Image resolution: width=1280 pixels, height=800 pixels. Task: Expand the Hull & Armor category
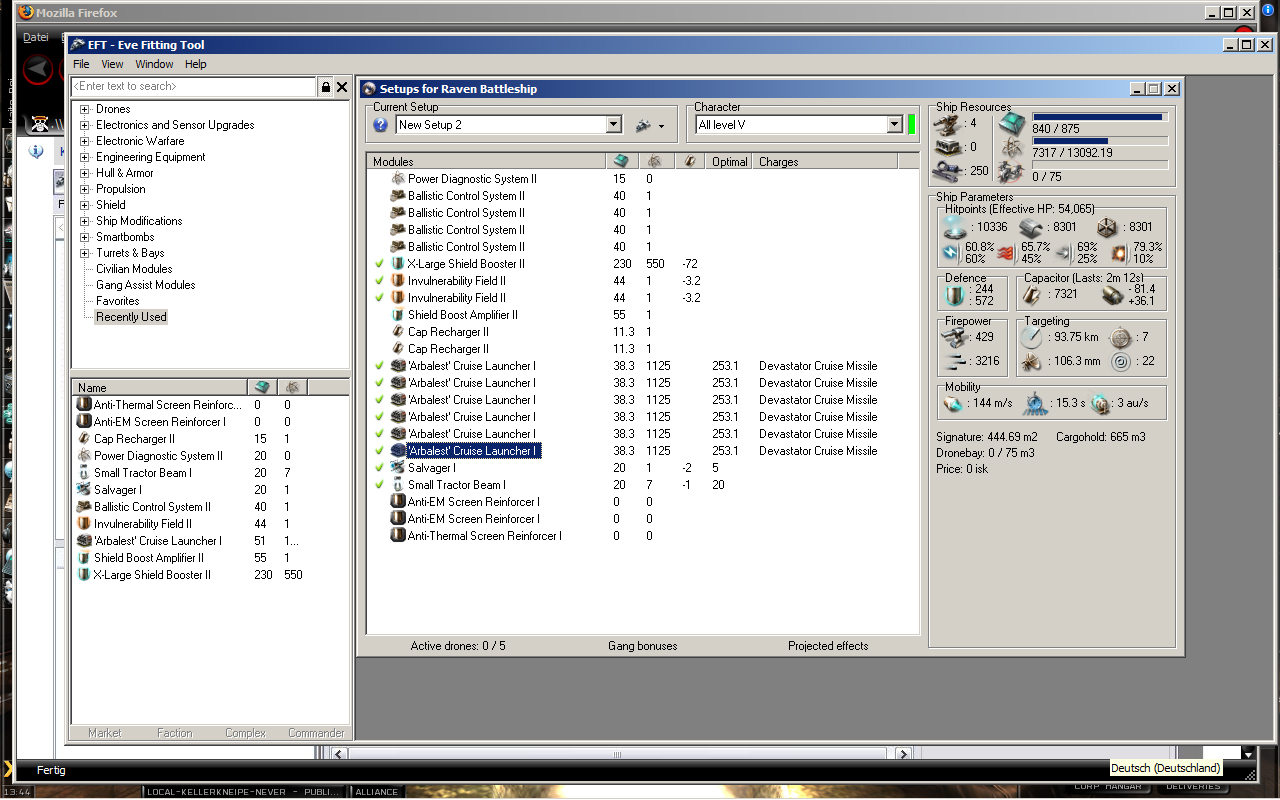click(85, 174)
